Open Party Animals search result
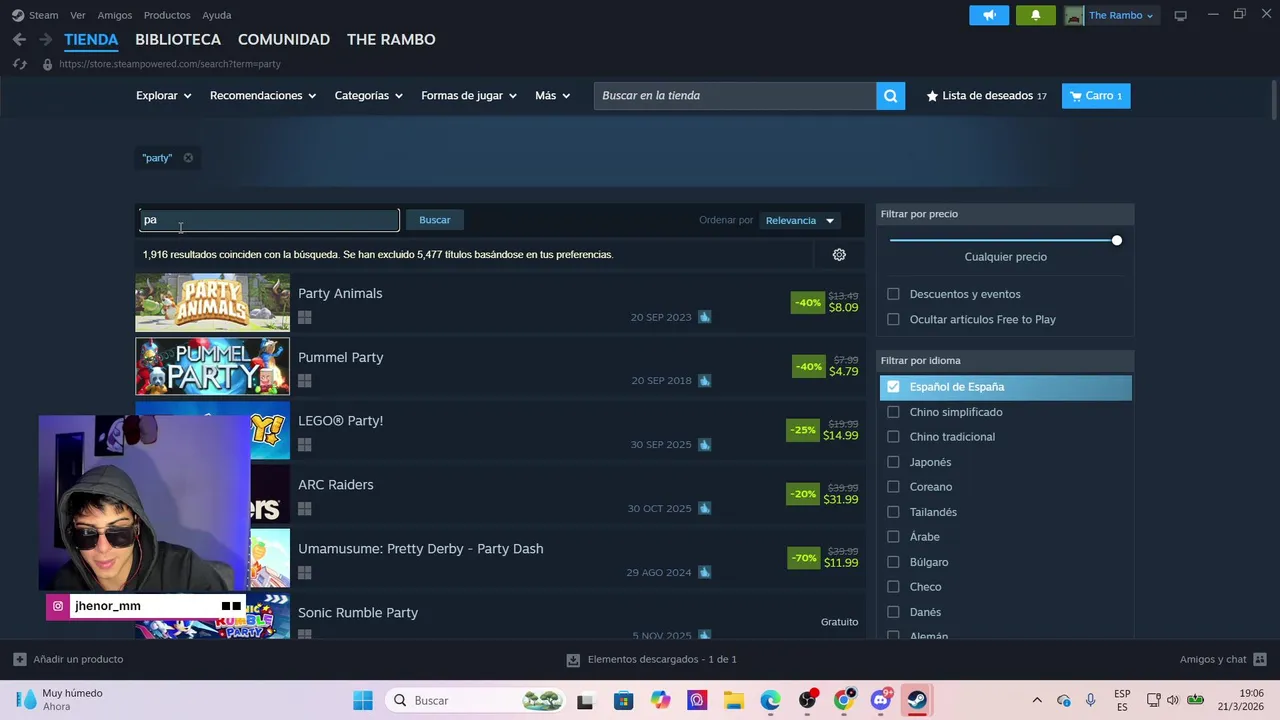The image size is (1280, 720). tap(499, 303)
